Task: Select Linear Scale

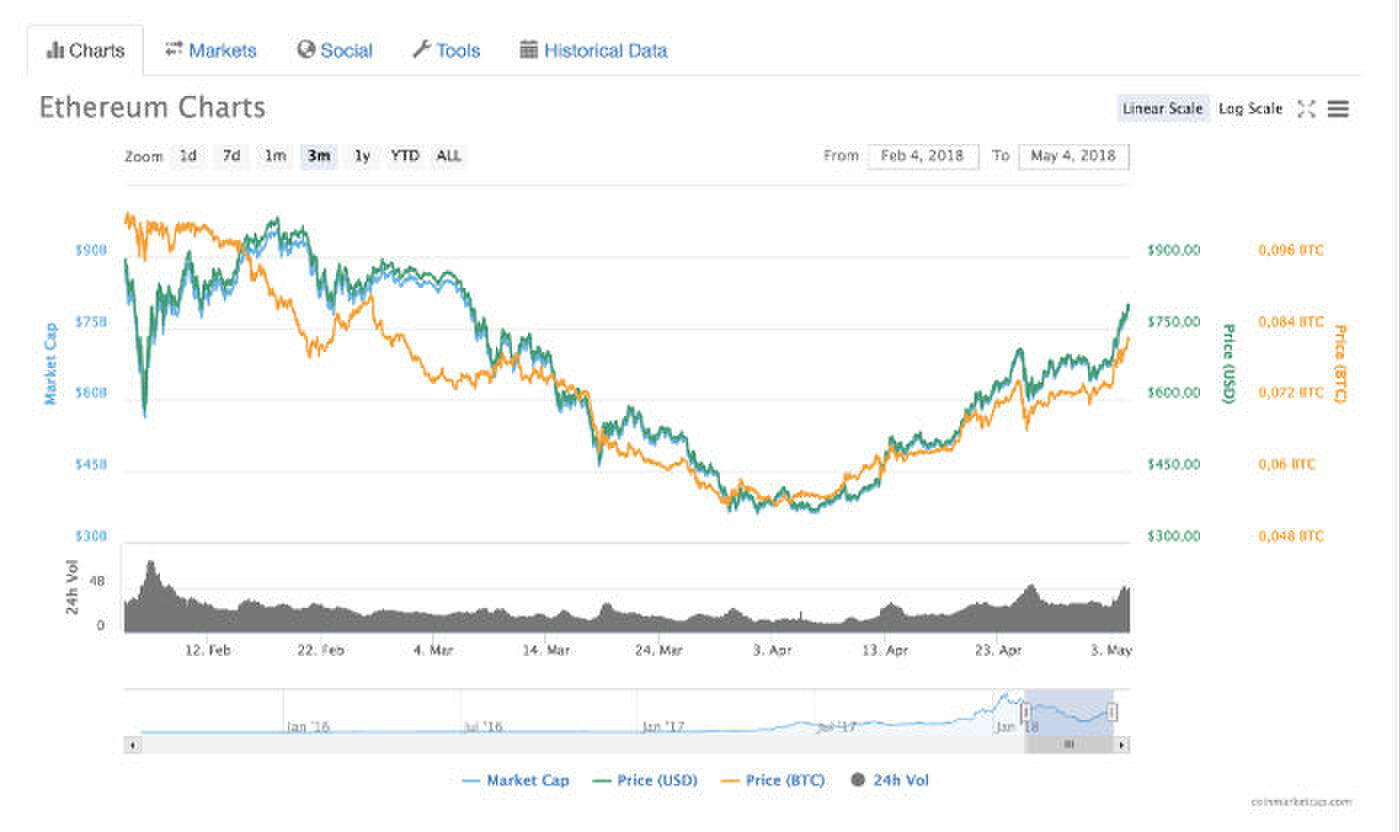Action: (1162, 108)
